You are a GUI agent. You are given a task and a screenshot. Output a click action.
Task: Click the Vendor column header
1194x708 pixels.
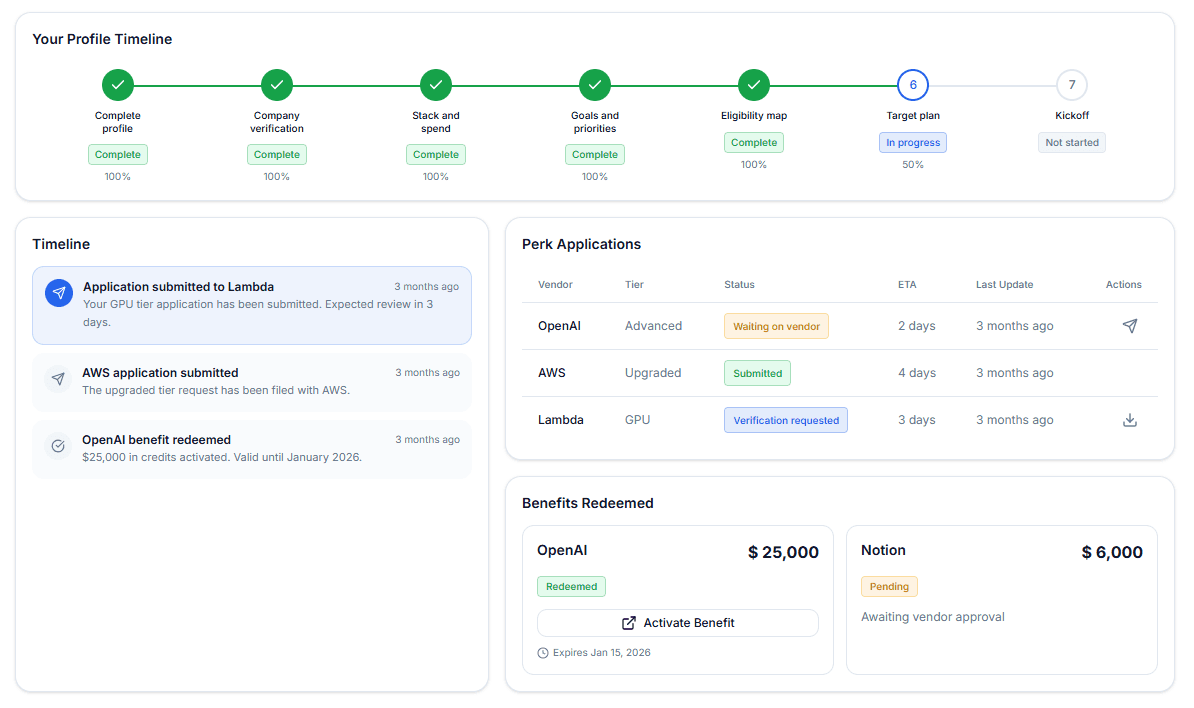[555, 285]
